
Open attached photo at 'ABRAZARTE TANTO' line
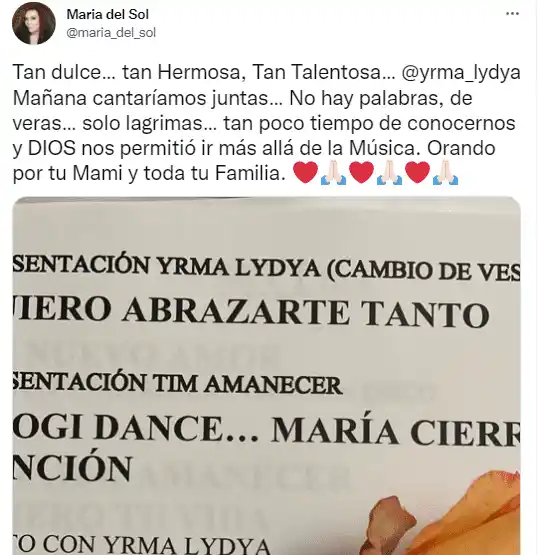pos(306,313)
